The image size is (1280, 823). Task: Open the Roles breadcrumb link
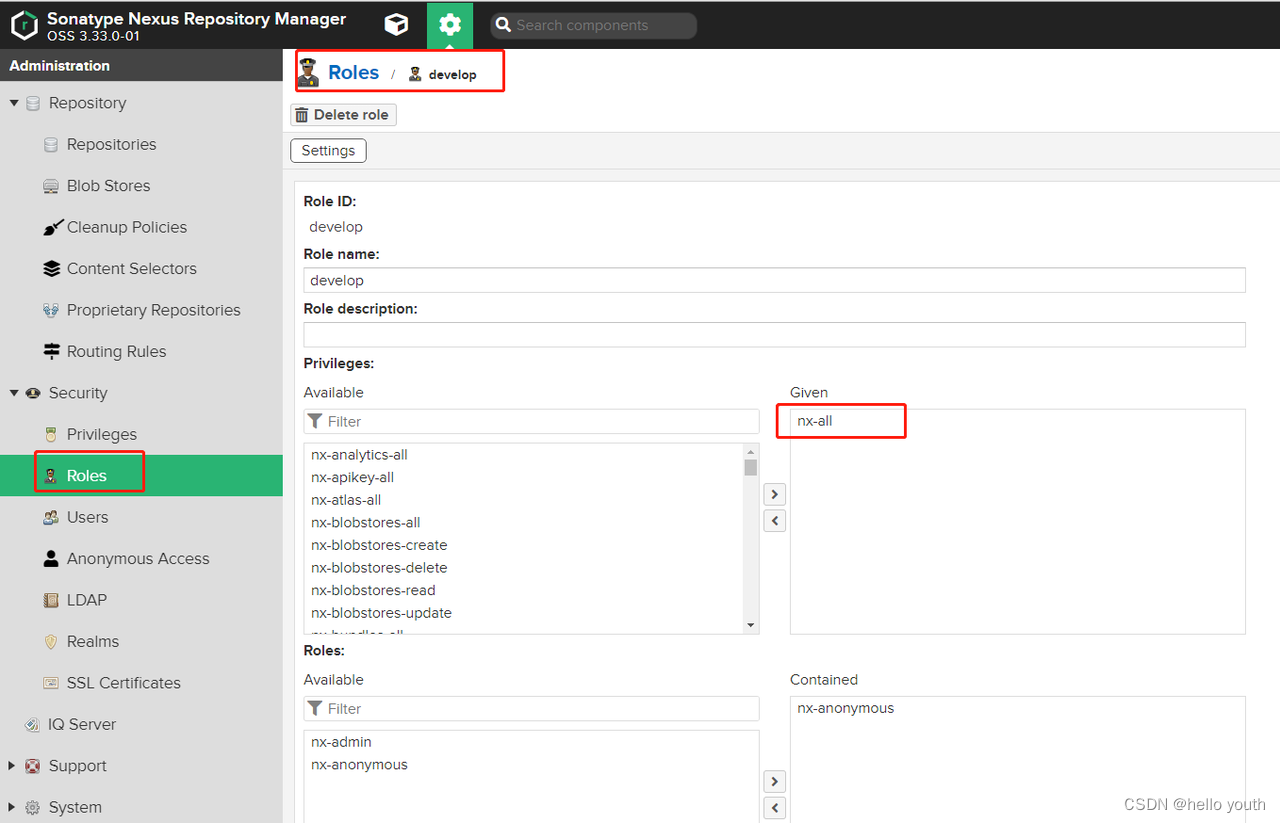pos(353,72)
